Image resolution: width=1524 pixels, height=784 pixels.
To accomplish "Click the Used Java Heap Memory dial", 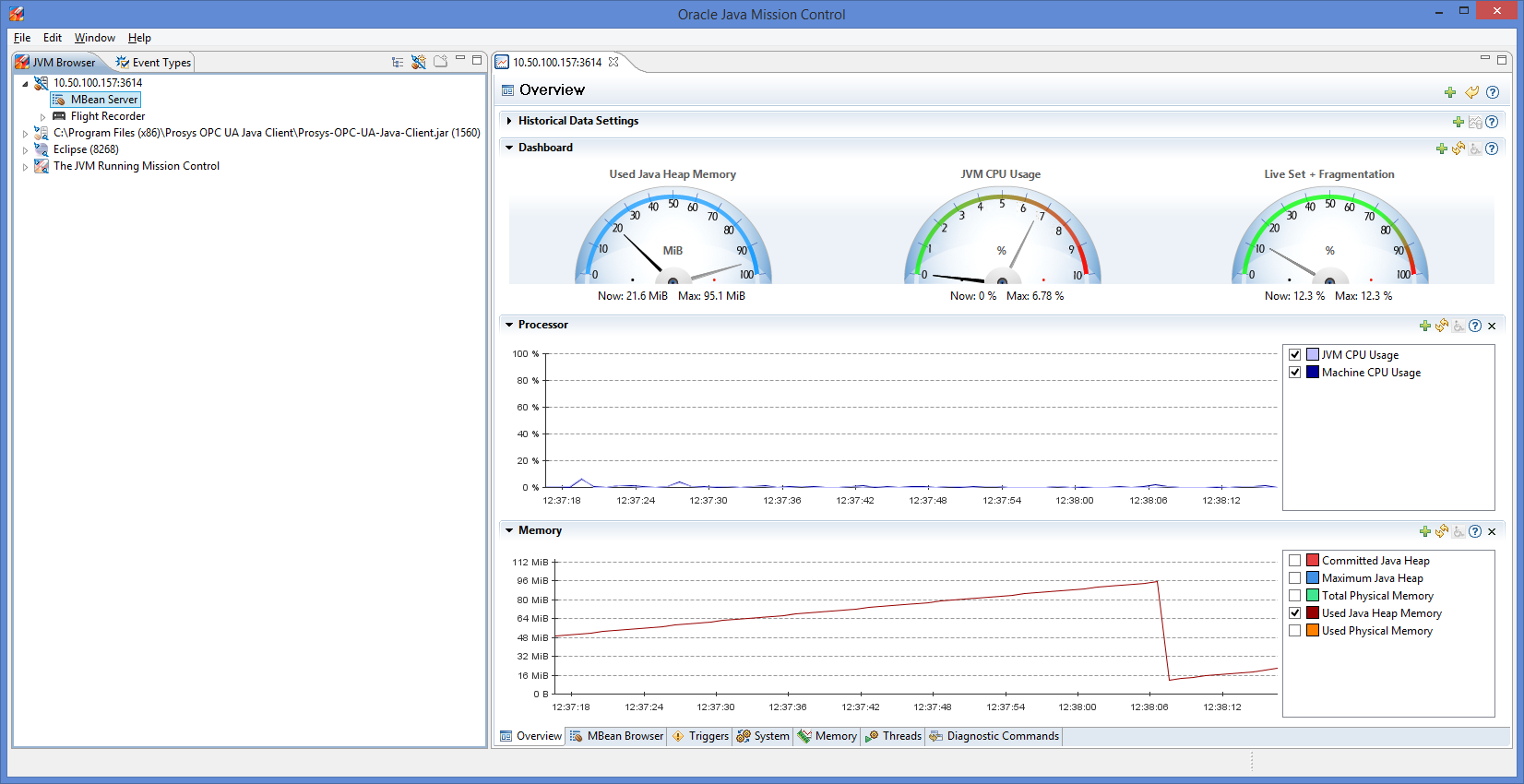I will [673, 235].
